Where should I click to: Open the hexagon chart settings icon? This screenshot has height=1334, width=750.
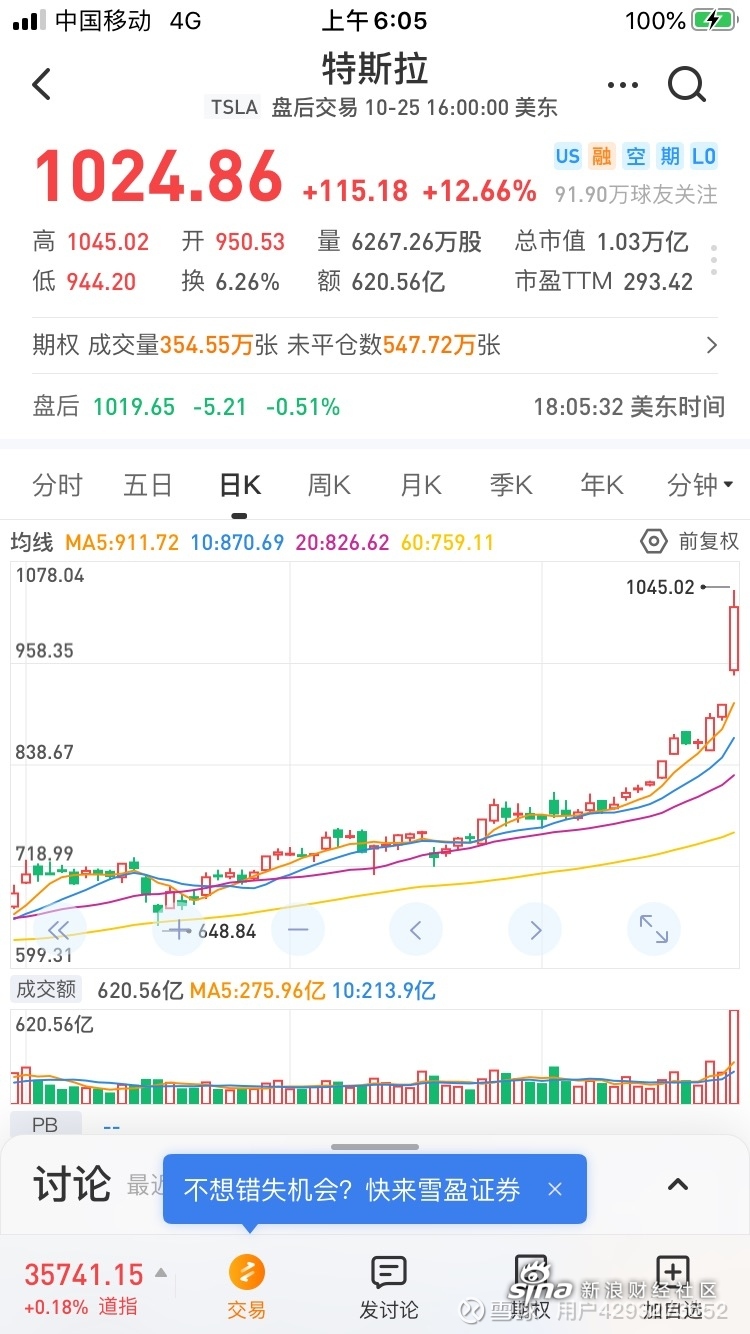pos(653,542)
